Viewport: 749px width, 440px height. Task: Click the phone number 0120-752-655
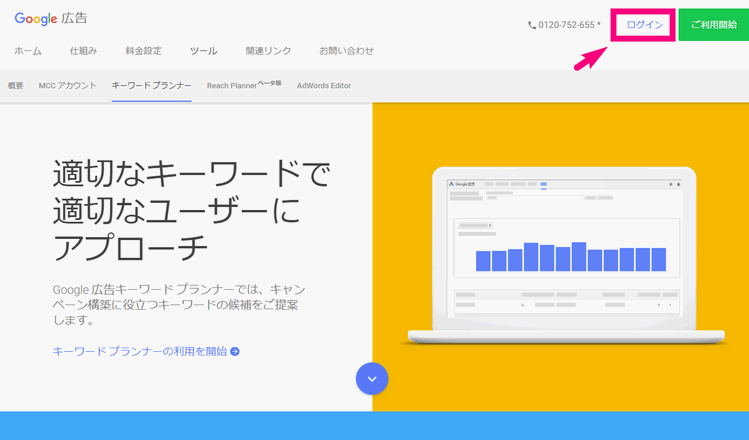(567, 25)
